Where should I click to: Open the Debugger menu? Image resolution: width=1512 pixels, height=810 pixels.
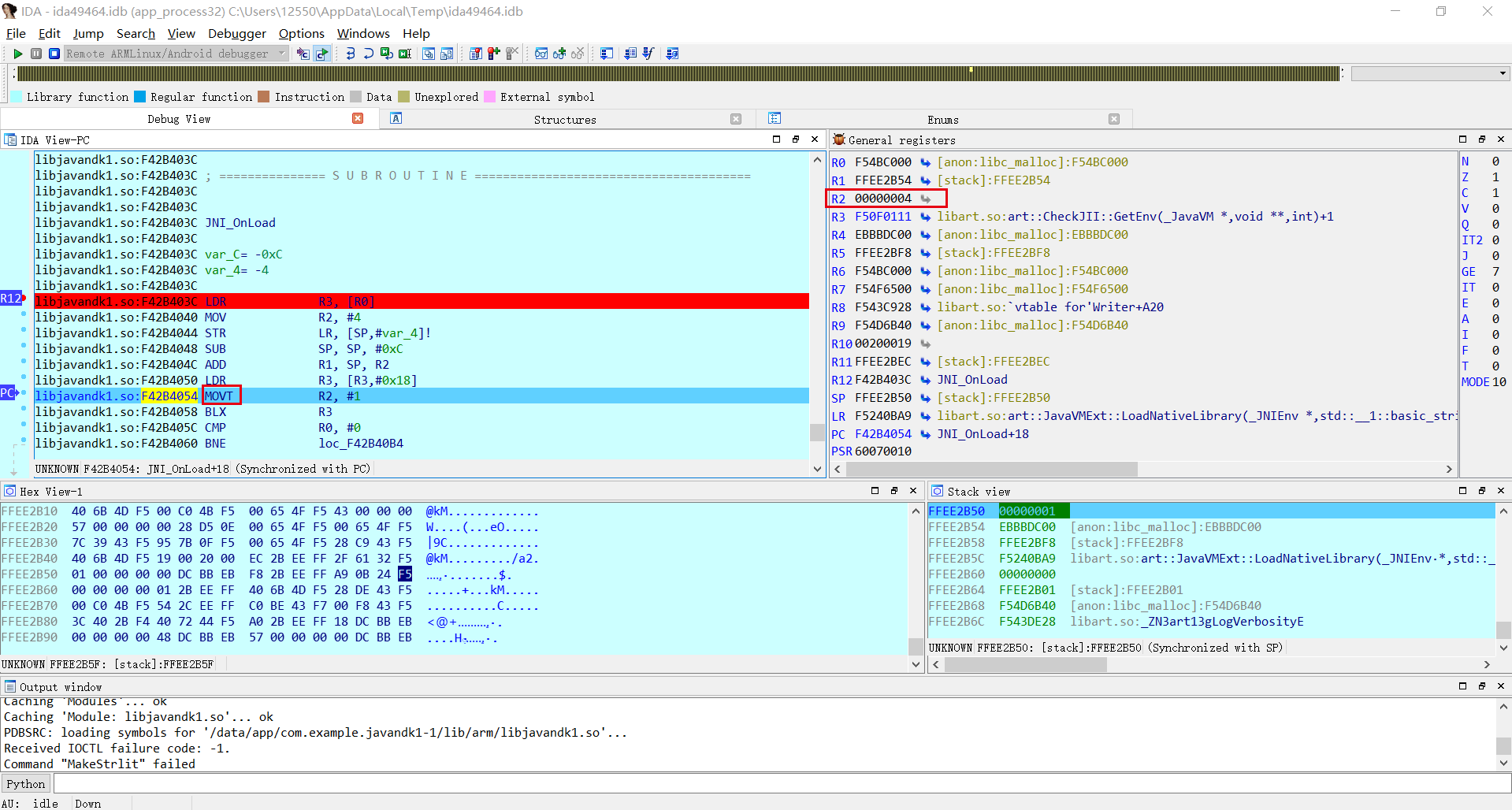(237, 33)
